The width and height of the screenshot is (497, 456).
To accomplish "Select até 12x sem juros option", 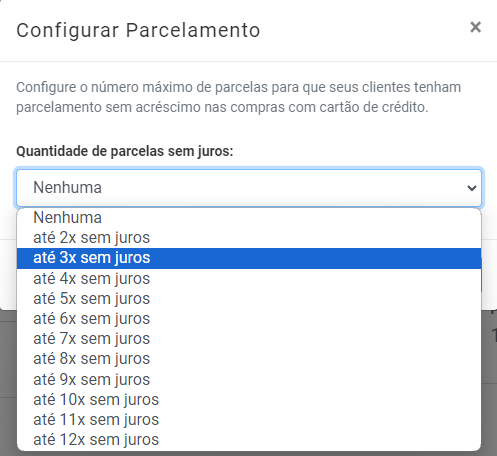I will click(x=249, y=440).
